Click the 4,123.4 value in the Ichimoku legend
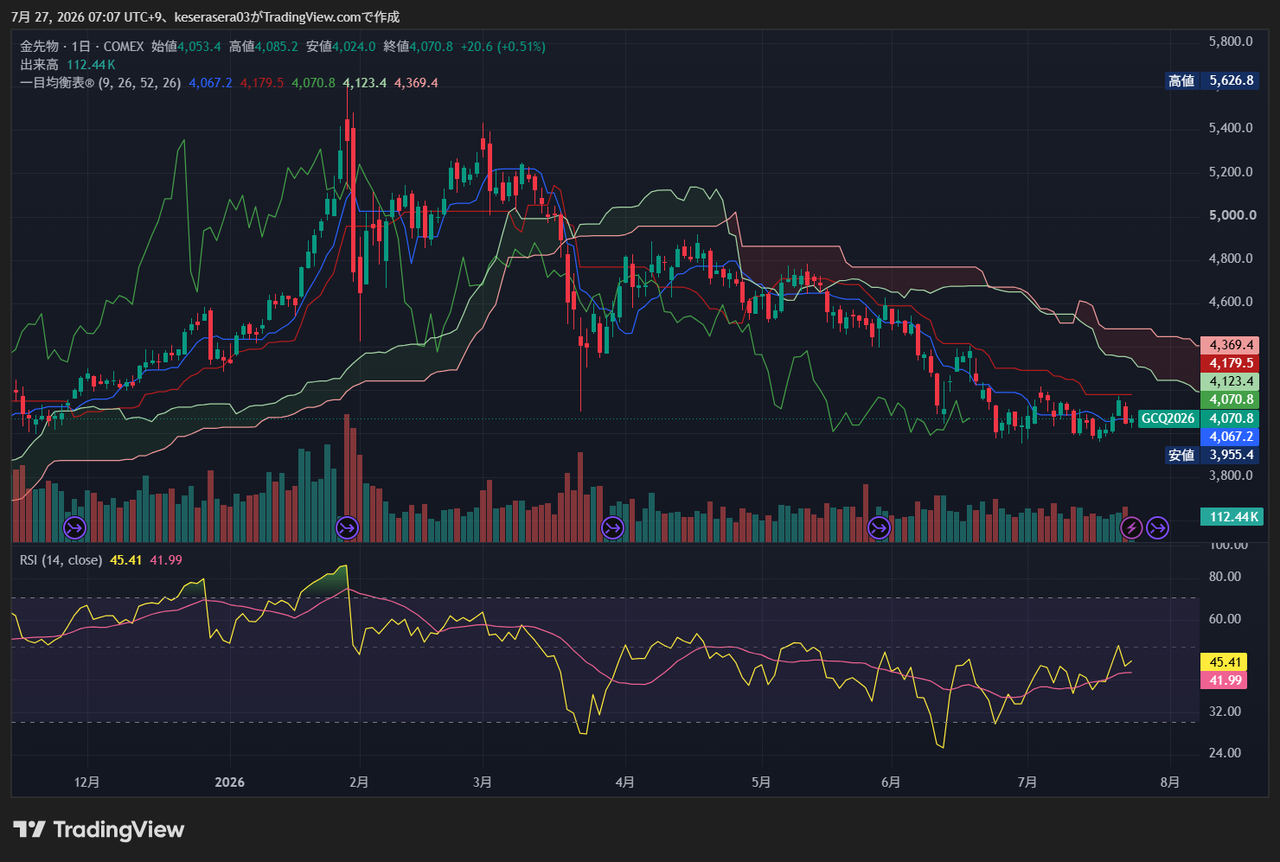The image size is (1280, 862). 364,83
